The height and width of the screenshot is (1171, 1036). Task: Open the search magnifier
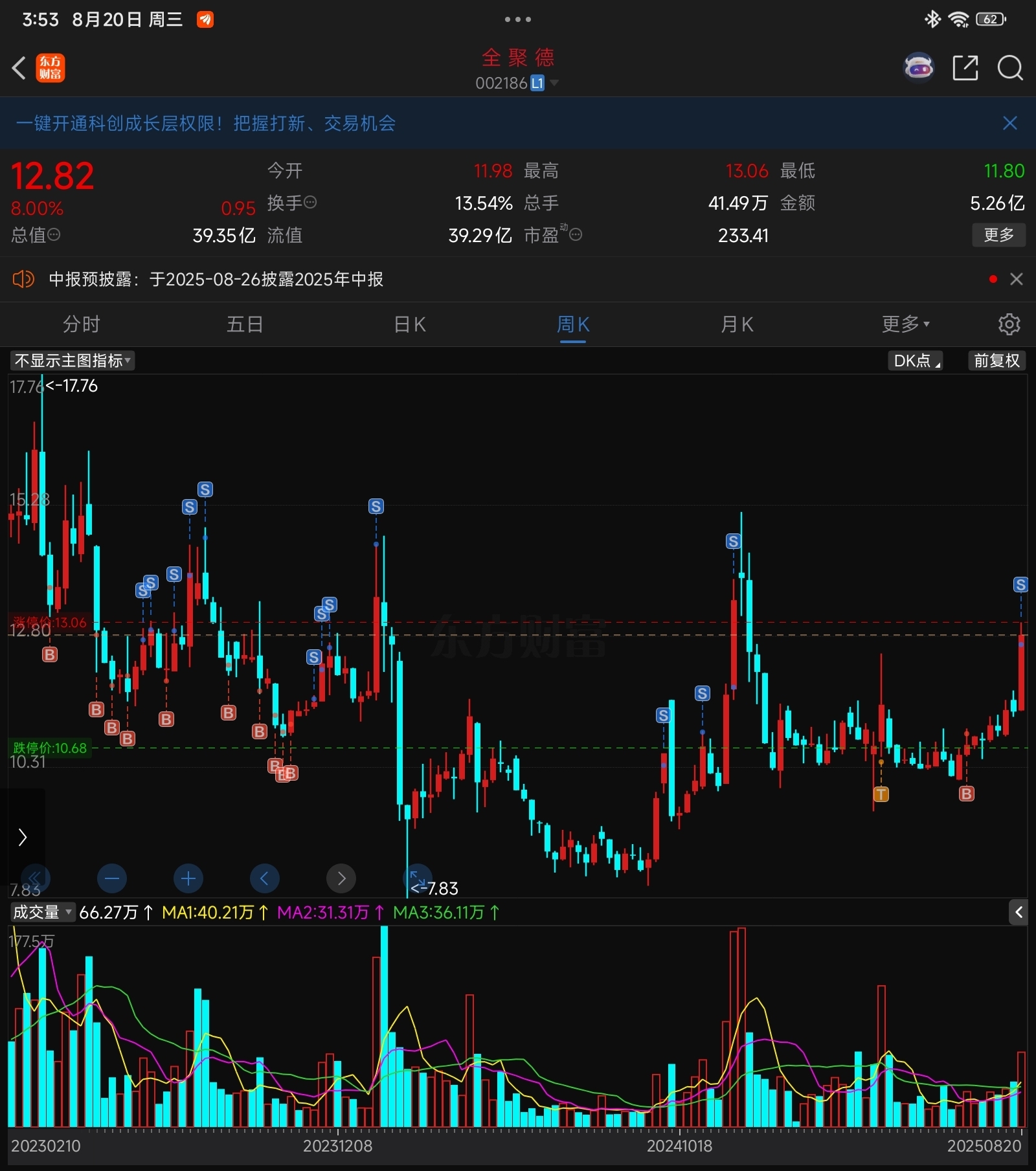[1009, 67]
